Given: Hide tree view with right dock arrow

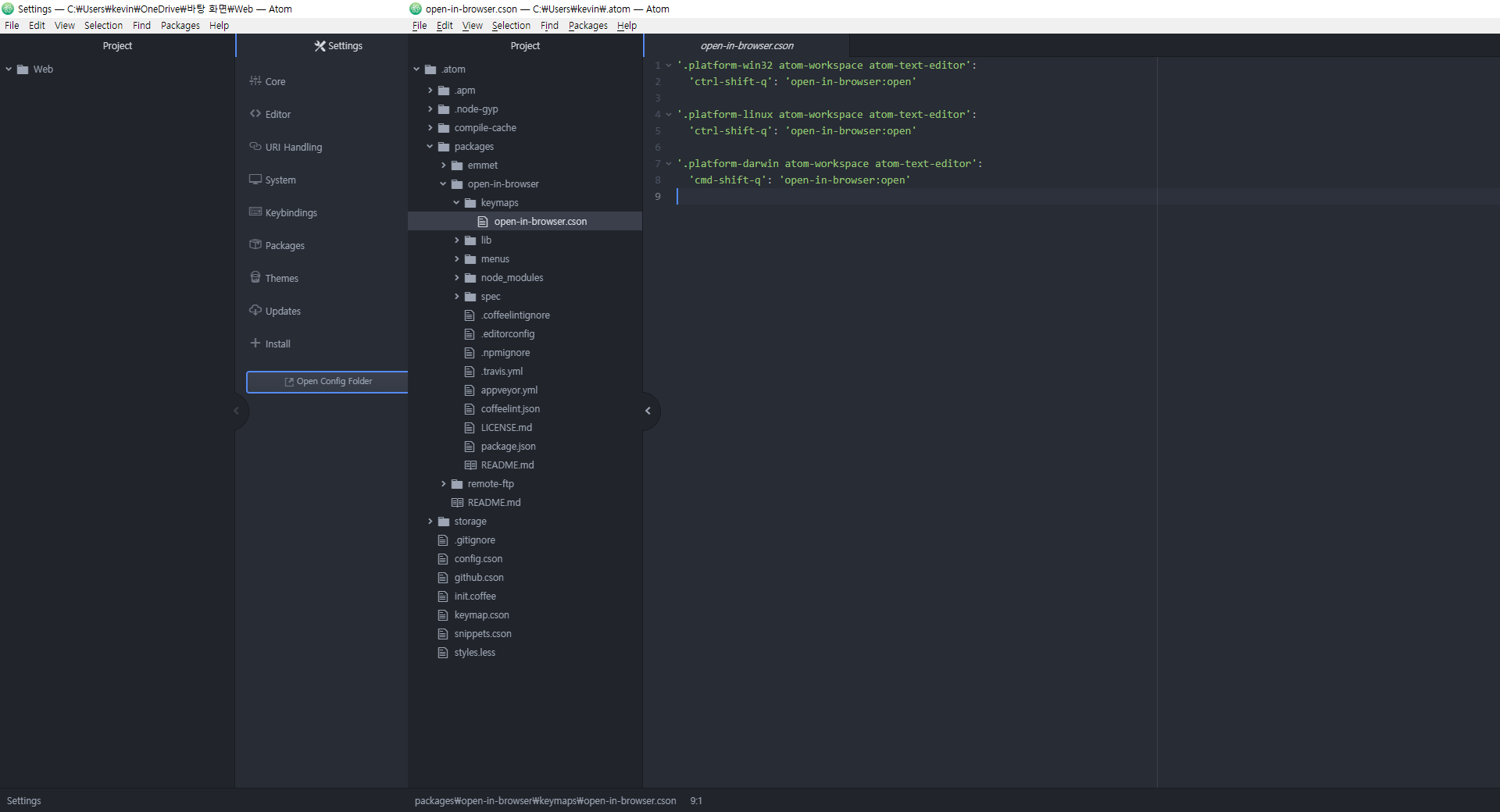Looking at the screenshot, I should (x=648, y=411).
